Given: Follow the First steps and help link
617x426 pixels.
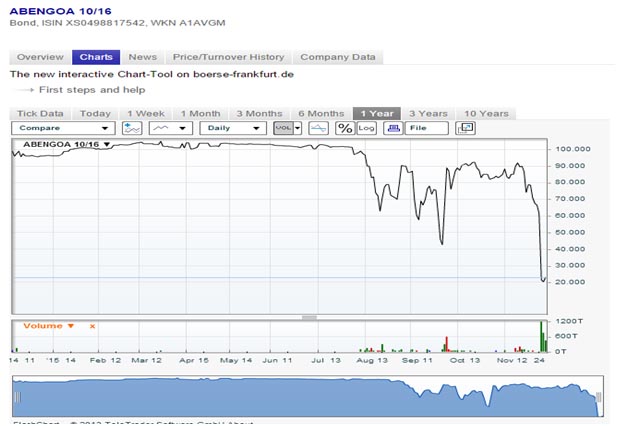Looking at the screenshot, I should coord(92,90).
